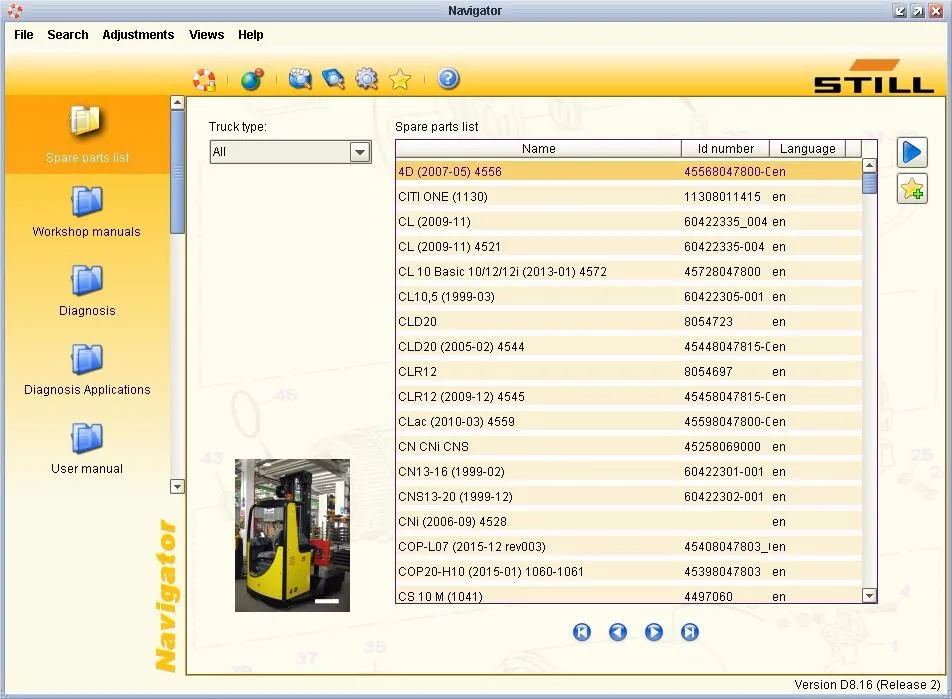Select row COP20-H10 (2015-01) 1060-1061

click(x=628, y=571)
